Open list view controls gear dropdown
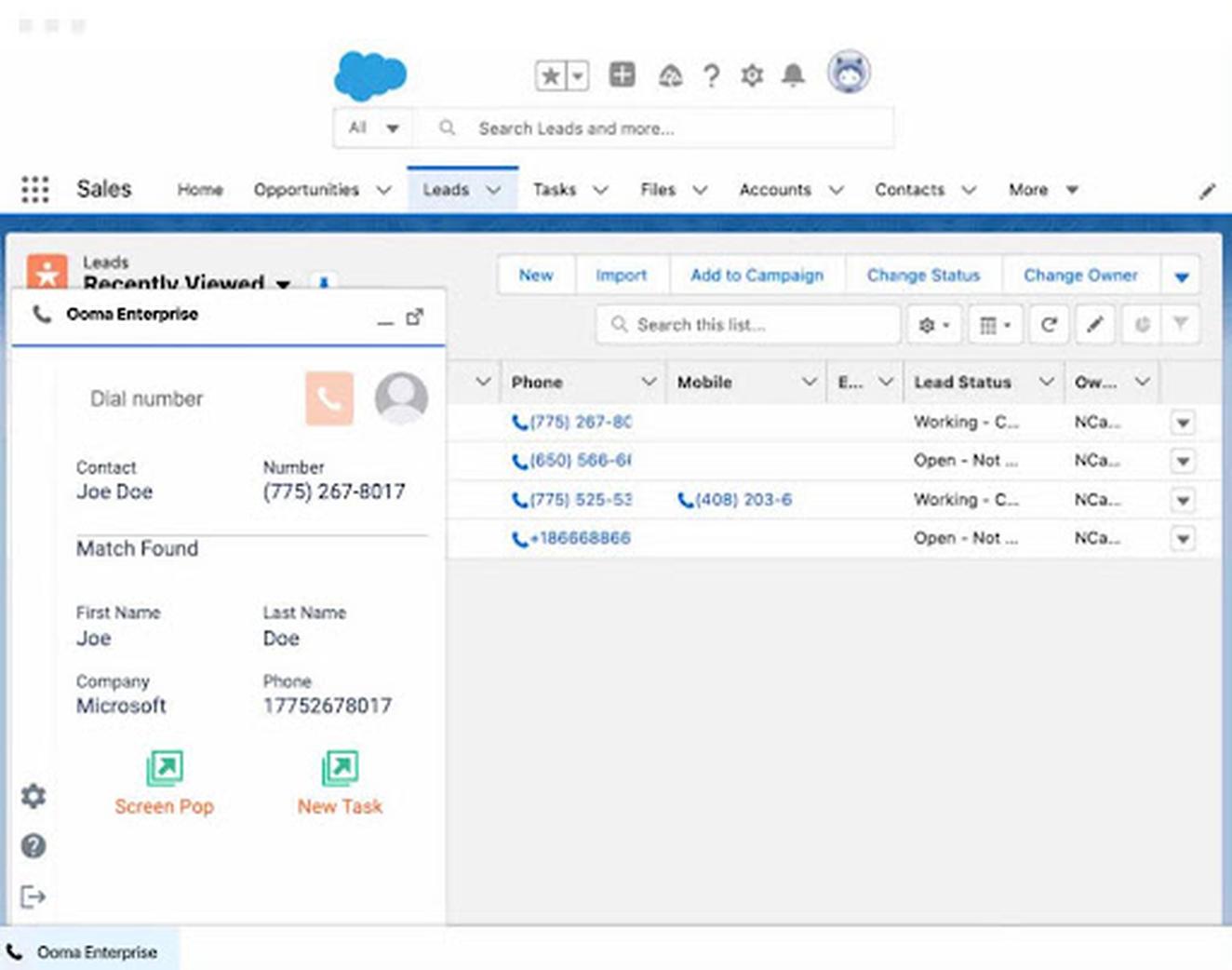 [x=933, y=325]
